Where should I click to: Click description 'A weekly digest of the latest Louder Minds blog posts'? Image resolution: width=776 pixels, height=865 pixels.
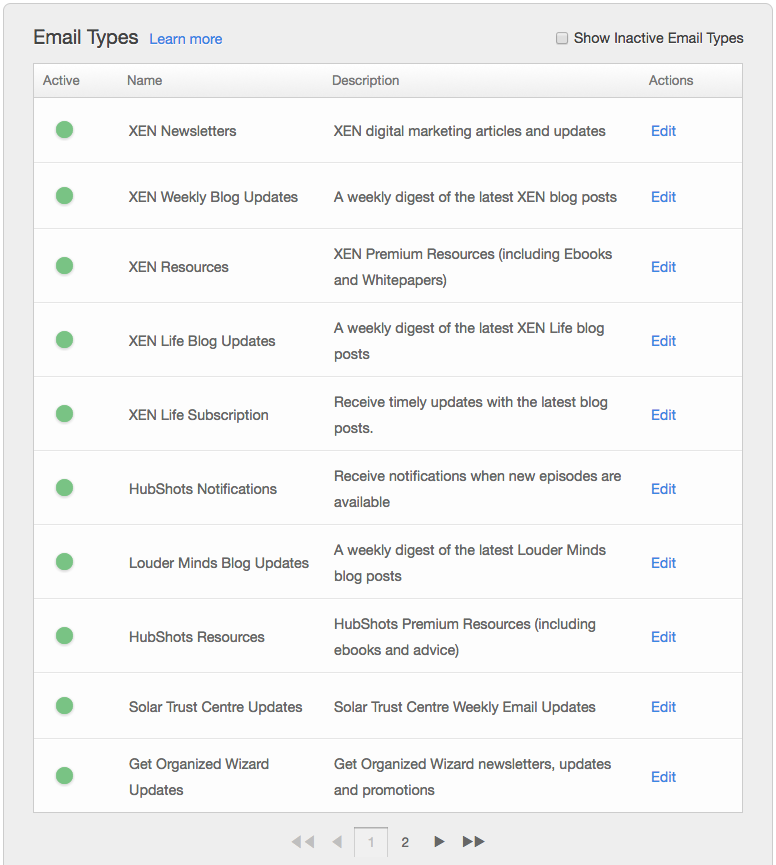(469, 563)
